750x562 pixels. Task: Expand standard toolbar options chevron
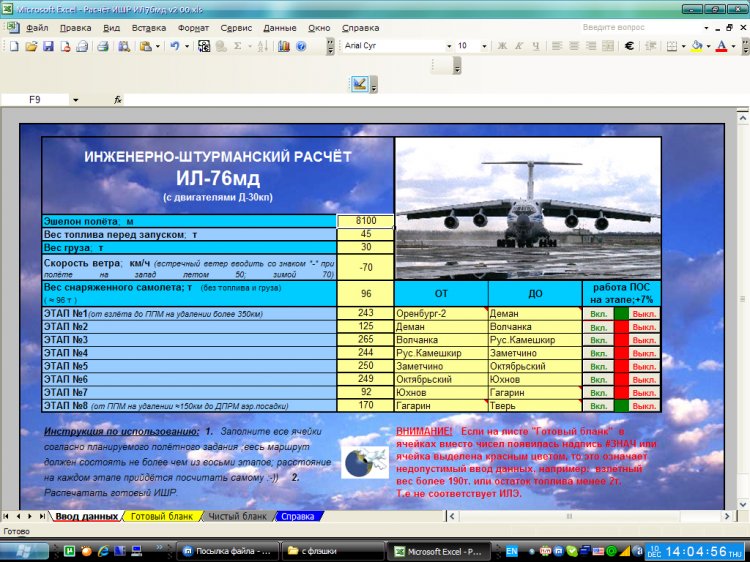(330, 46)
